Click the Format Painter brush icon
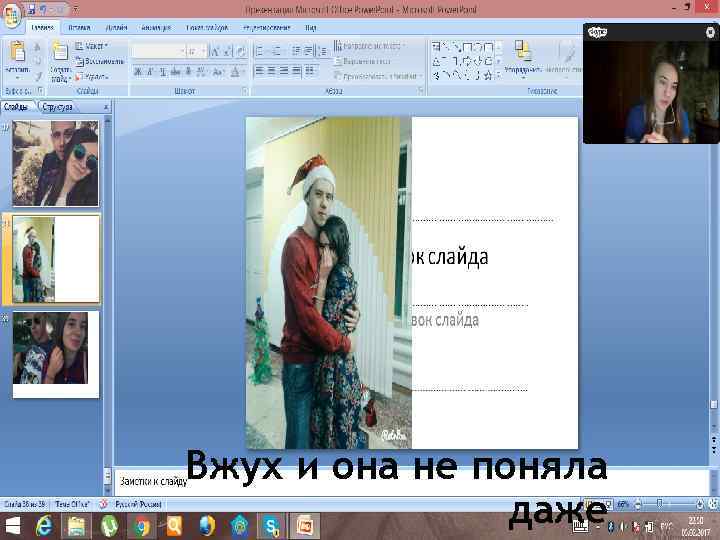 pos(38,76)
